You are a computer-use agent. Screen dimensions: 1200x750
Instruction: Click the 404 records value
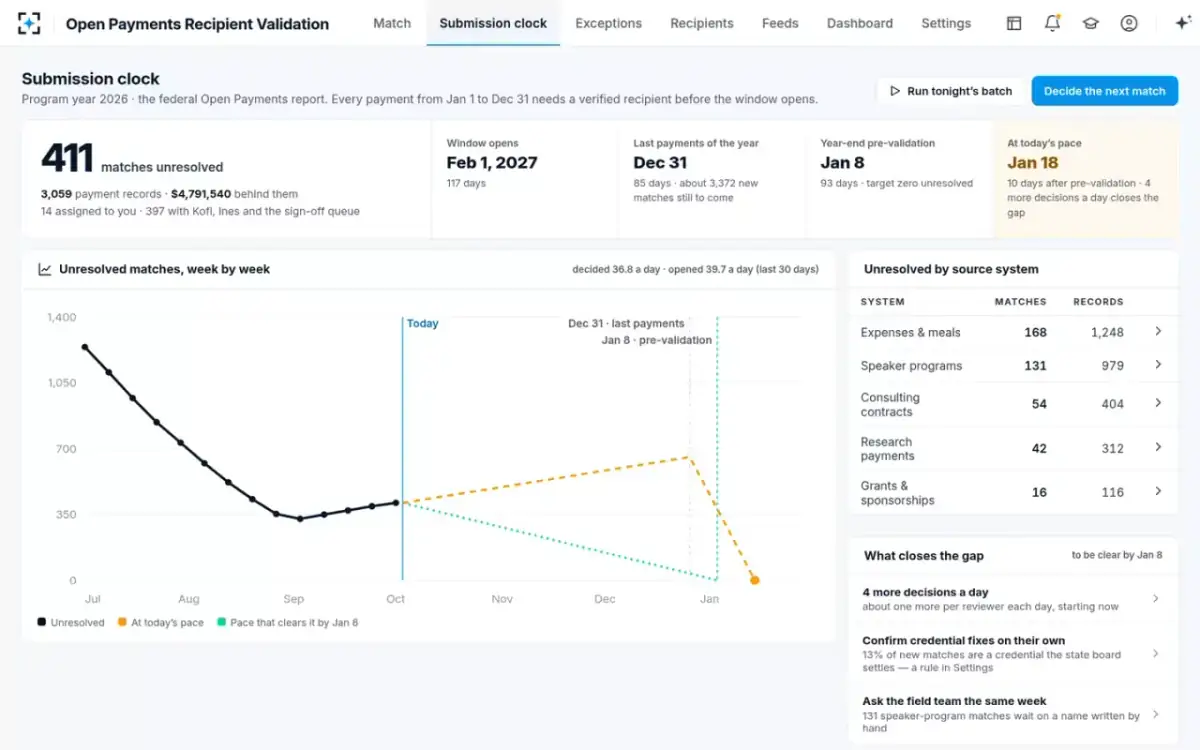[1112, 404]
